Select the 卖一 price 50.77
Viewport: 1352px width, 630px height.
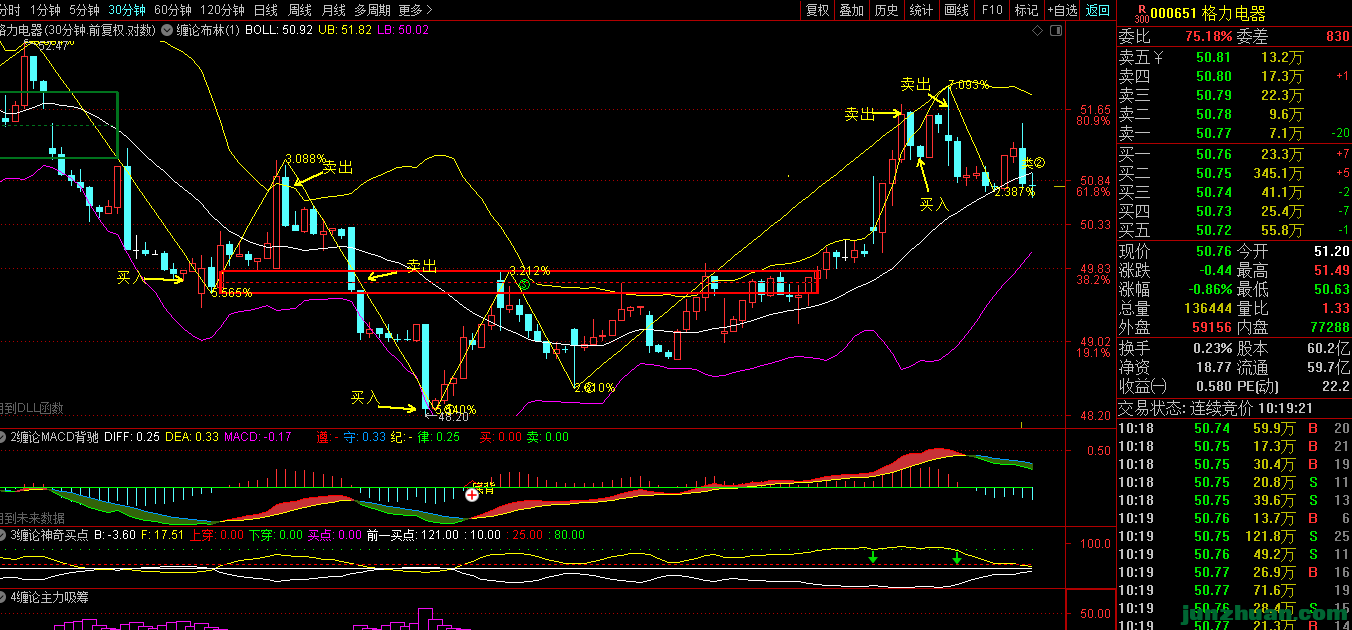[1214, 133]
